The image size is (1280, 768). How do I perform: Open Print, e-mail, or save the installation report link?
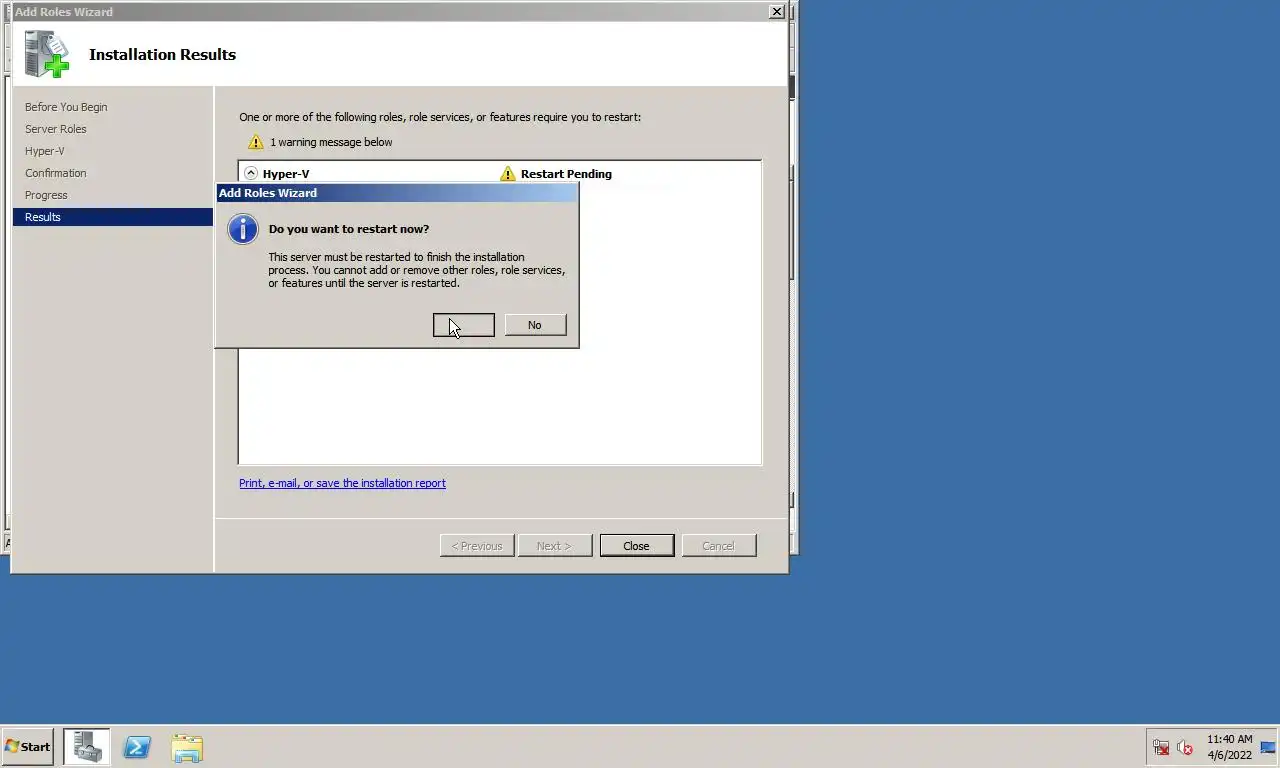click(342, 483)
